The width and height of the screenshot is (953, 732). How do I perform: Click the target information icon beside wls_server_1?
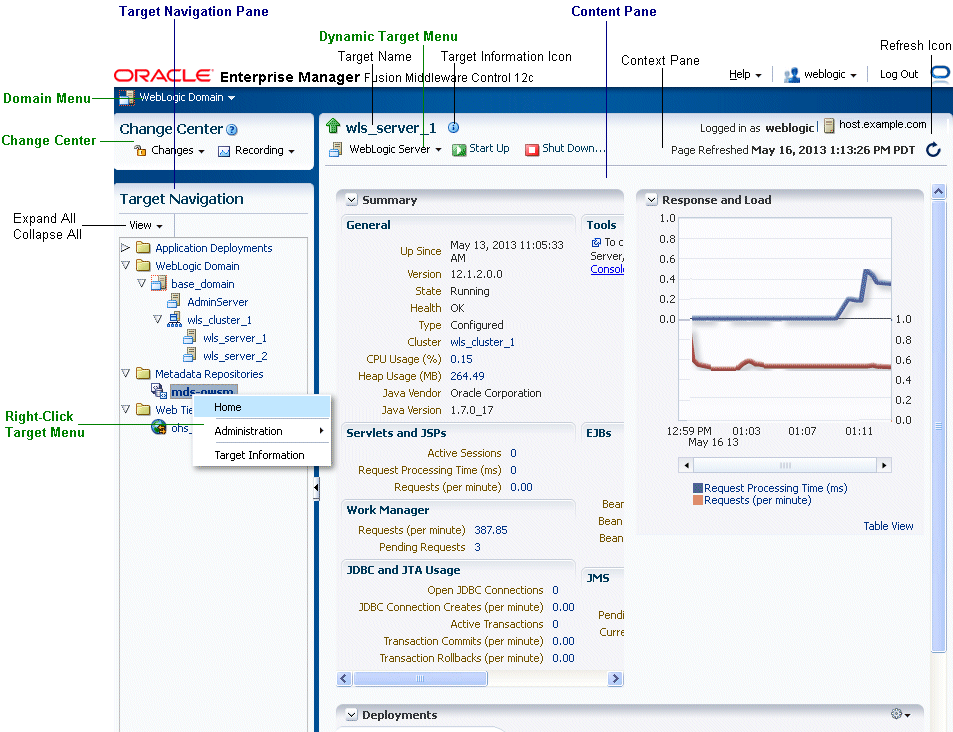(x=453, y=128)
